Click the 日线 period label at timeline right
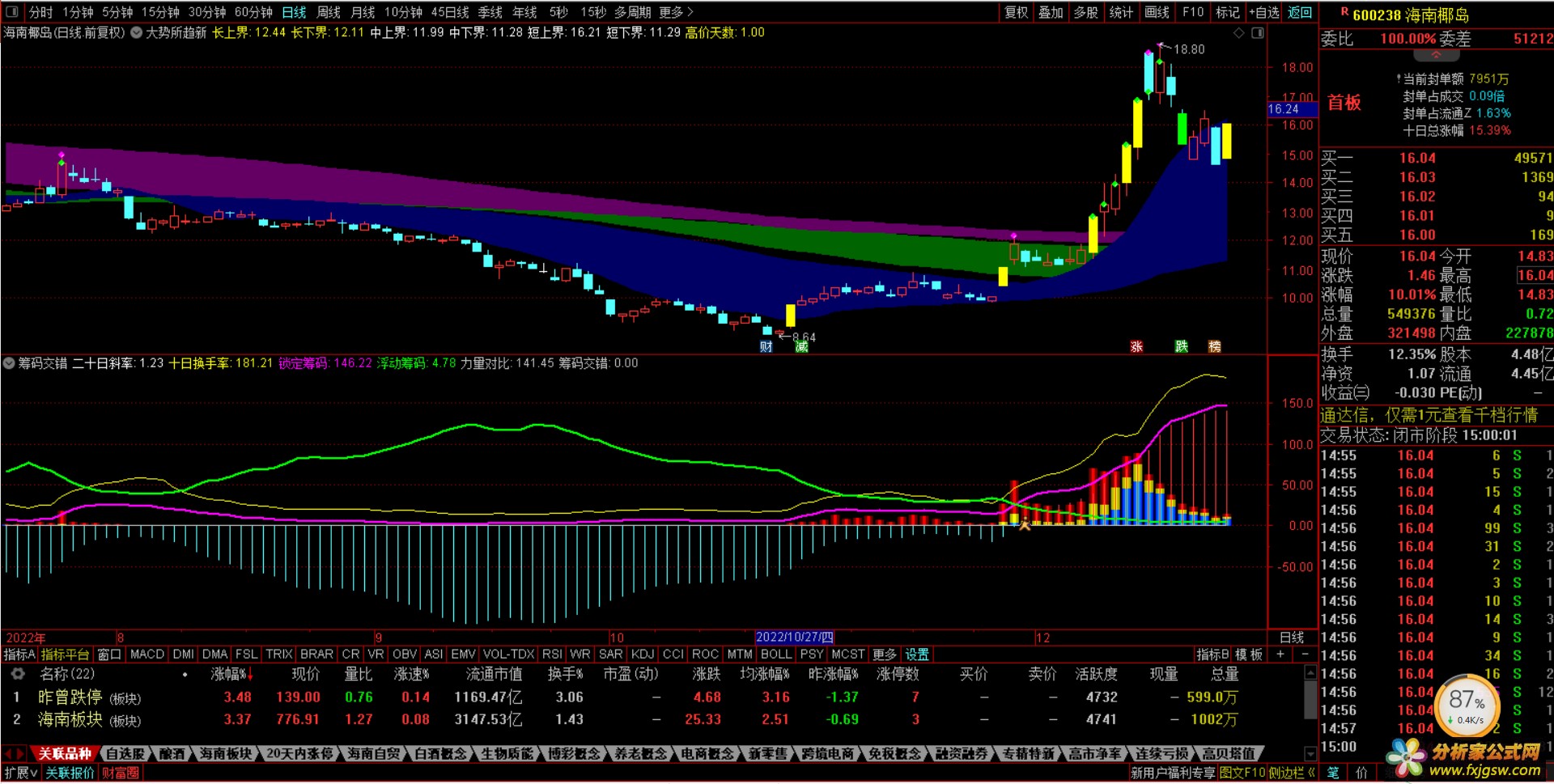 [x=1292, y=638]
